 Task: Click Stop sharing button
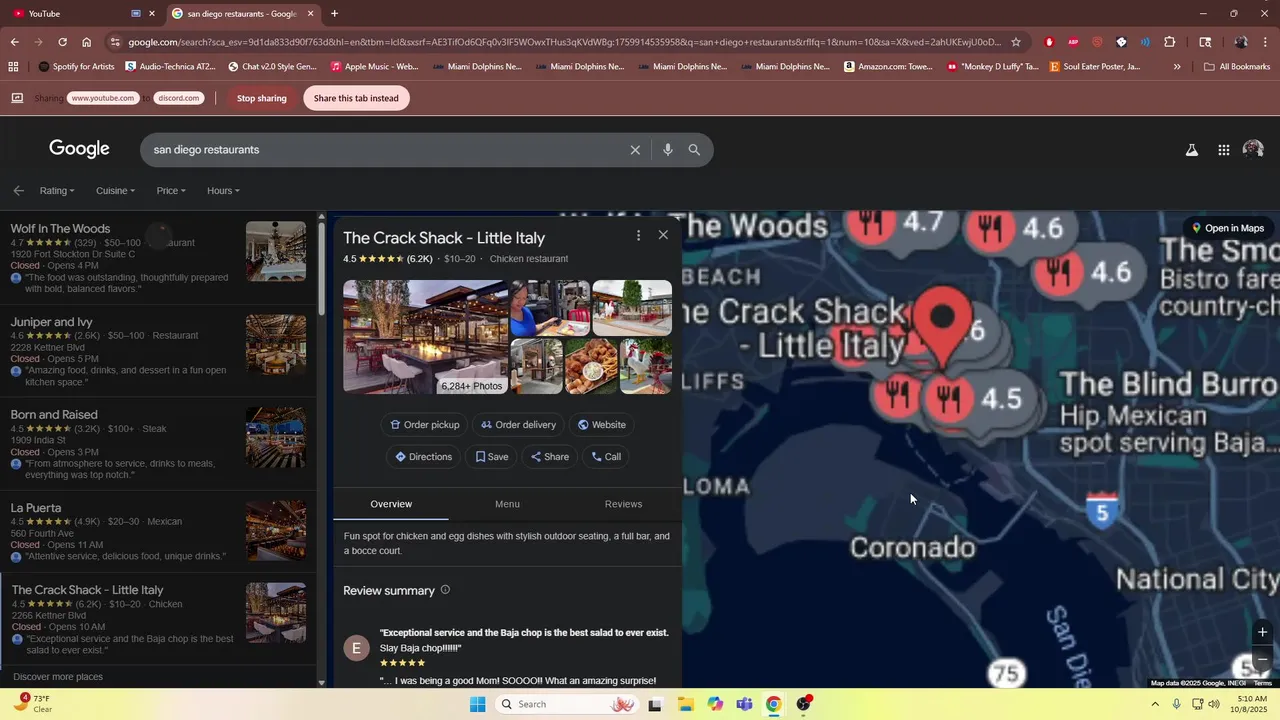pos(261,98)
